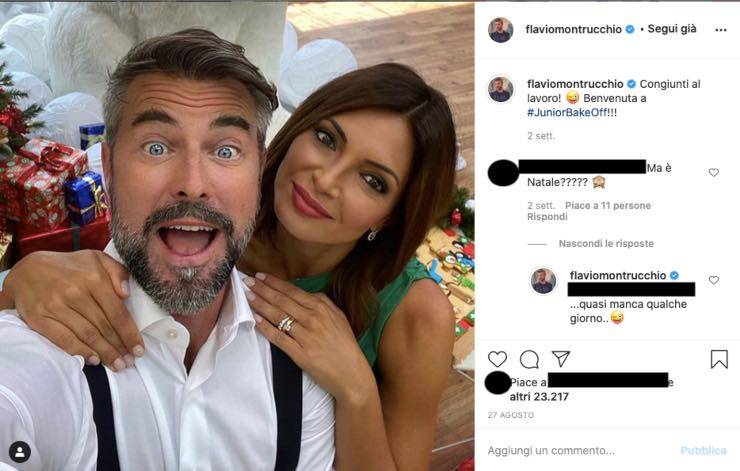Like flaviomontrucchio's reply comment
Viewport: 740px width, 471px height.
(714, 280)
